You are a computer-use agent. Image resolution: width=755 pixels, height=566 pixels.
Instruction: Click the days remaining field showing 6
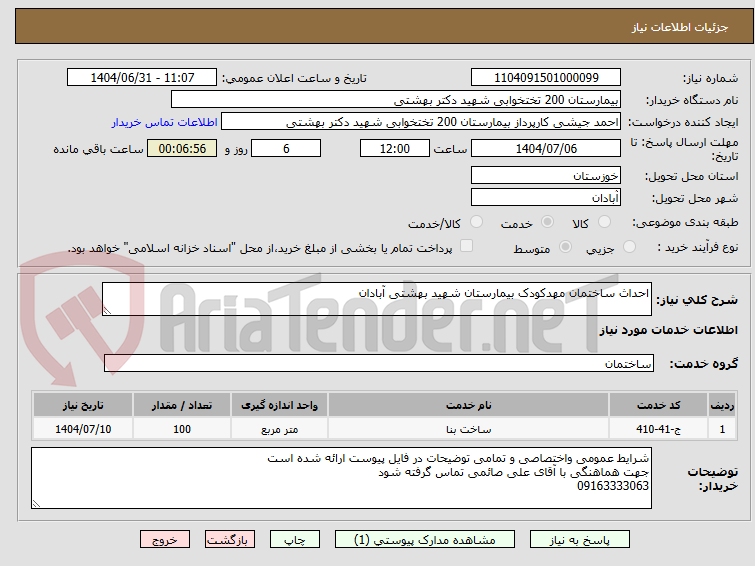pyautogui.click(x=286, y=148)
